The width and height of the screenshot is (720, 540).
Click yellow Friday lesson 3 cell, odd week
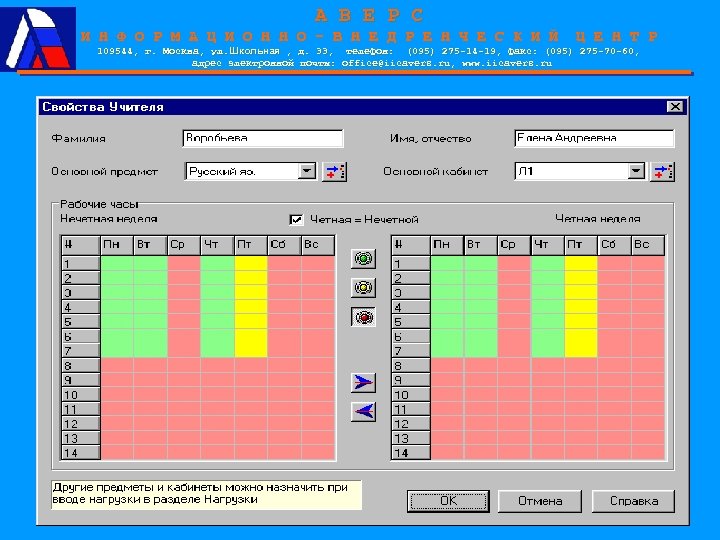[x=251, y=292]
